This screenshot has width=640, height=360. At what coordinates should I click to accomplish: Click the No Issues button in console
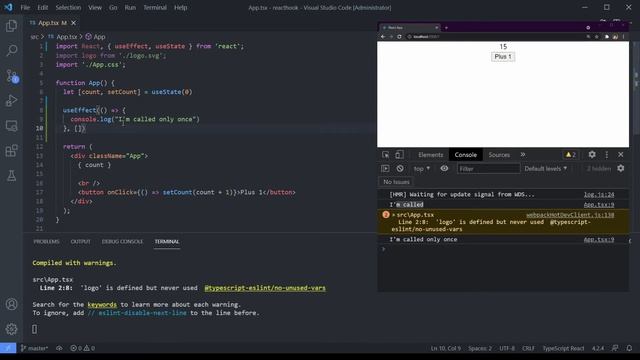coord(396,182)
